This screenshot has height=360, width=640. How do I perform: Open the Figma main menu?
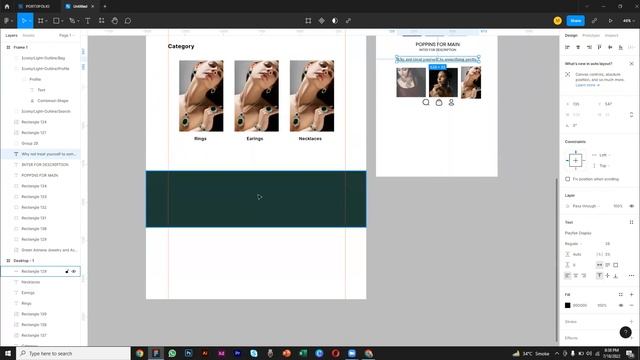[8, 20]
